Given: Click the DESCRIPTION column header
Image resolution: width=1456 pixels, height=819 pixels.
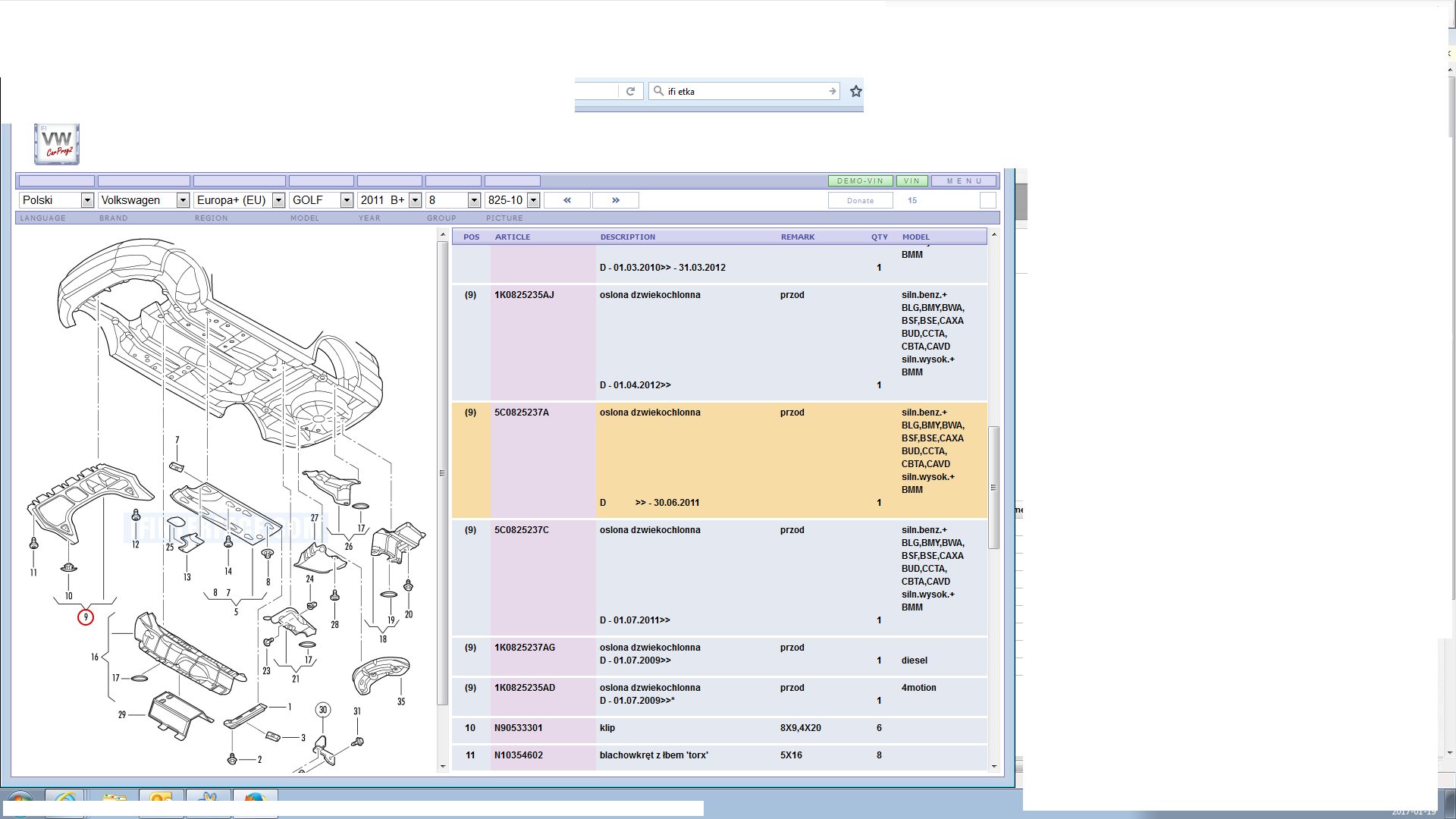Looking at the screenshot, I should click(x=628, y=237).
